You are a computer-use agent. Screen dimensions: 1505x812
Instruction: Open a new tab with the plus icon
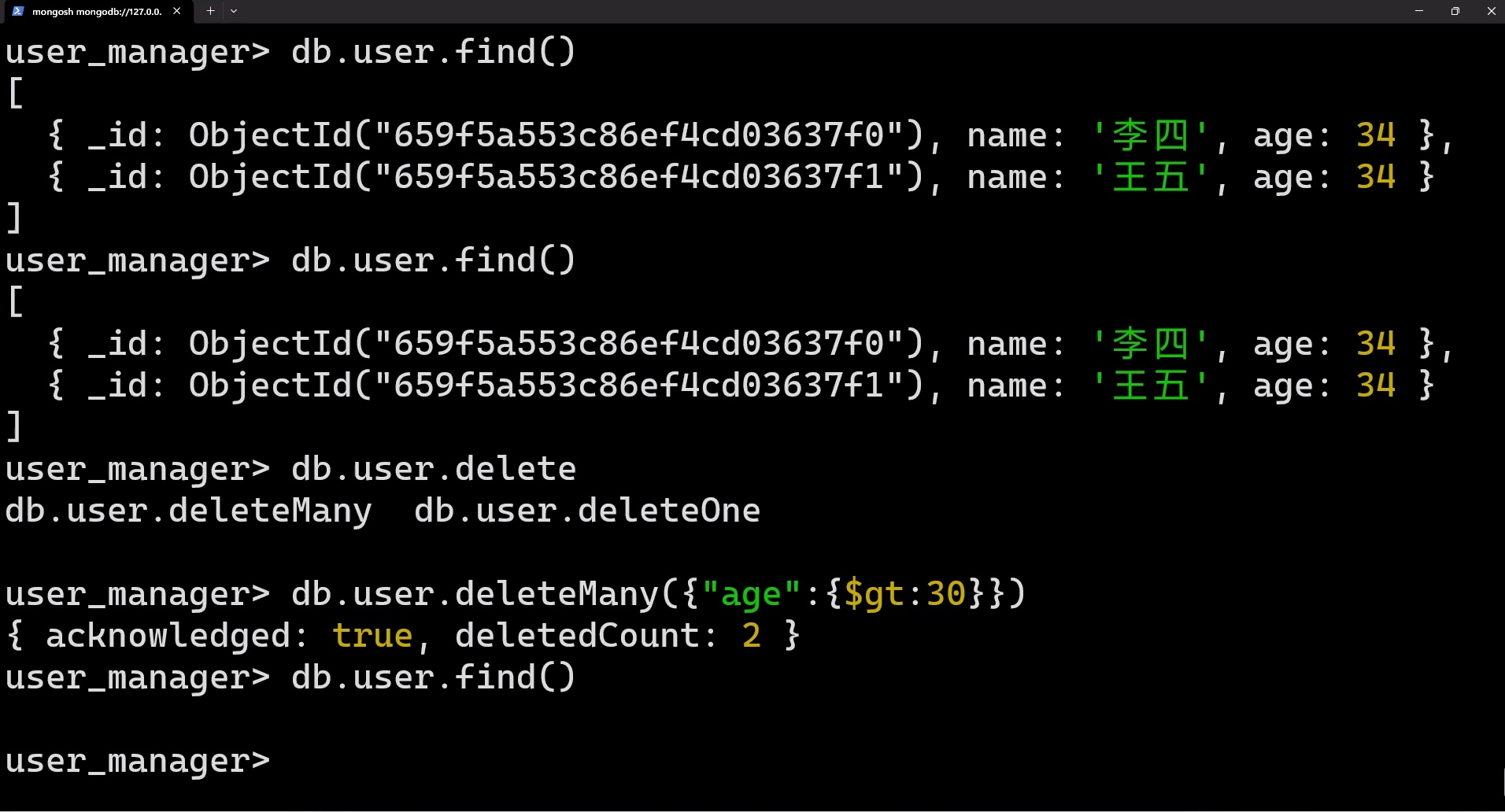pyautogui.click(x=210, y=11)
